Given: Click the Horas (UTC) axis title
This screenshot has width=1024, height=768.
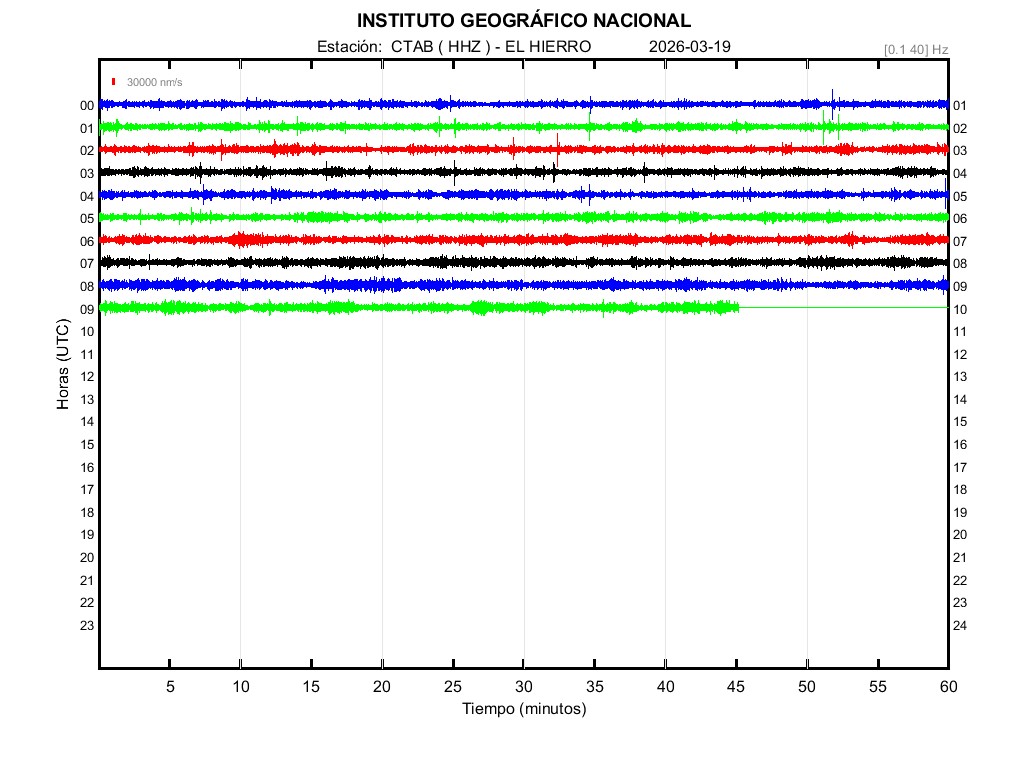Looking at the screenshot, I should pos(63,365).
